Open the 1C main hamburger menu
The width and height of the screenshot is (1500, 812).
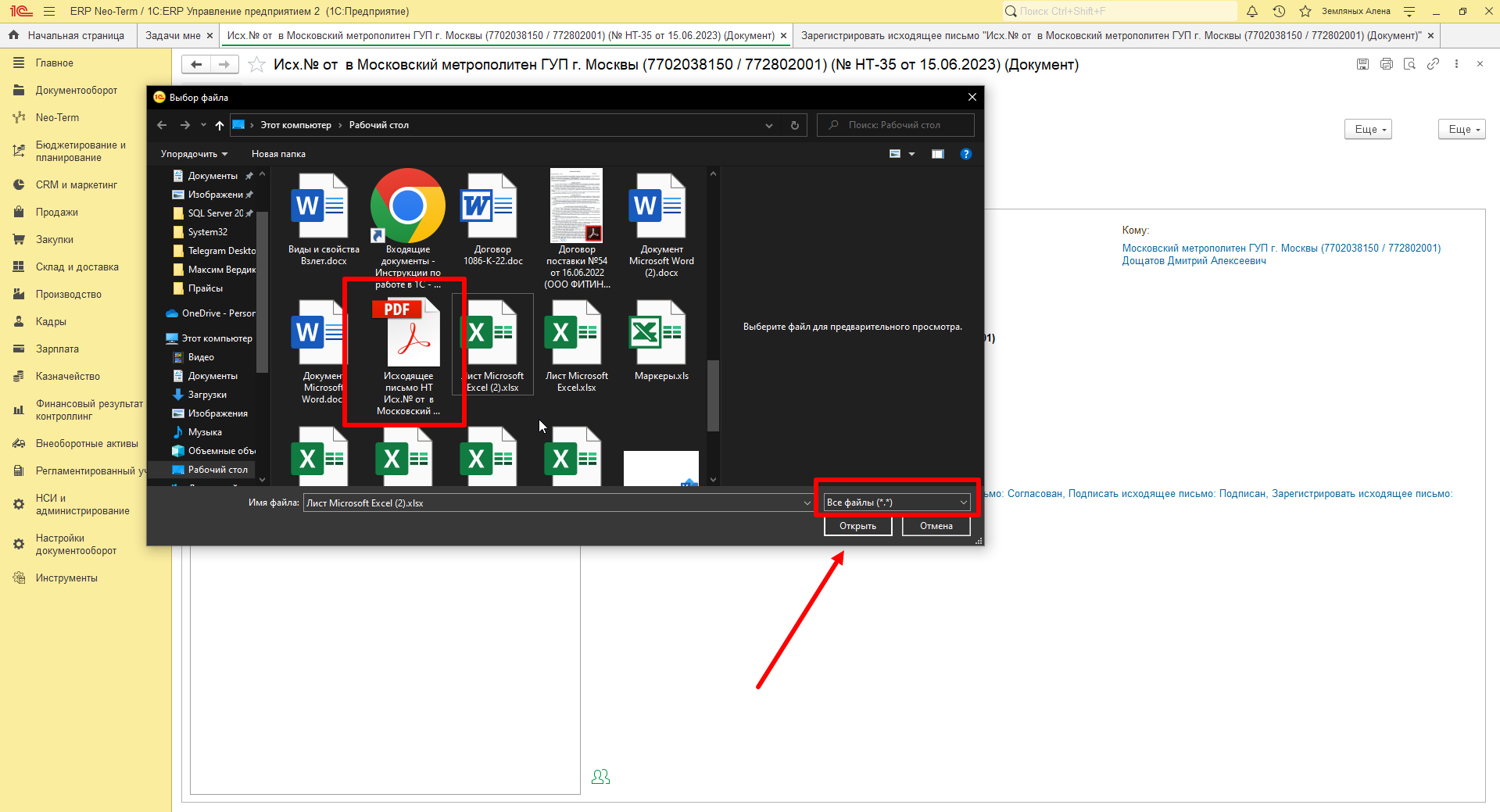pos(49,11)
